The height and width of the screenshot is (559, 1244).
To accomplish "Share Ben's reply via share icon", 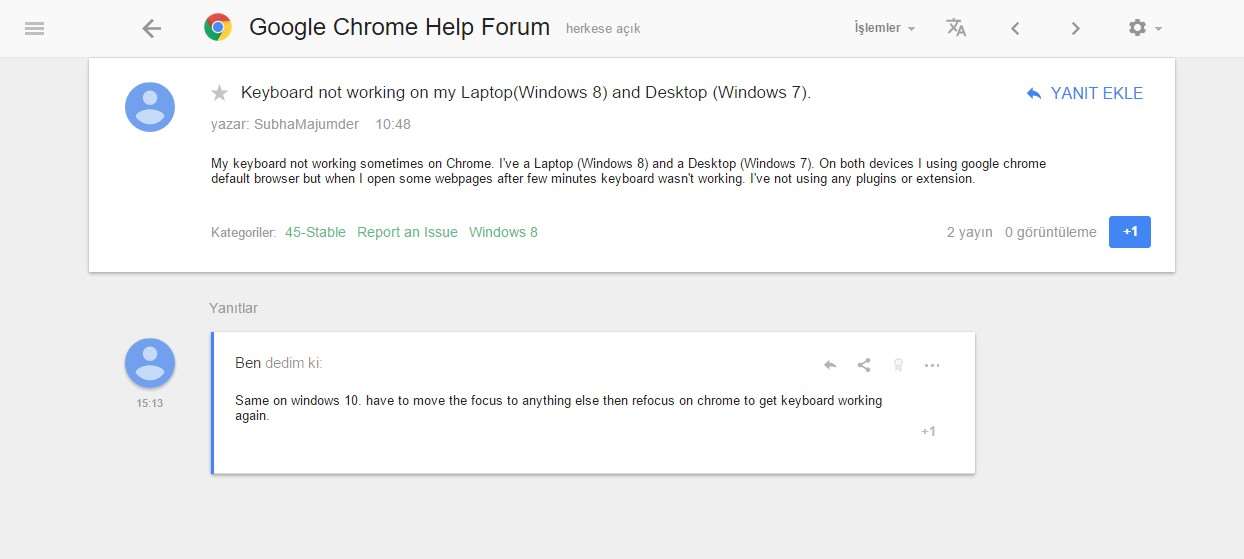I will click(864, 365).
